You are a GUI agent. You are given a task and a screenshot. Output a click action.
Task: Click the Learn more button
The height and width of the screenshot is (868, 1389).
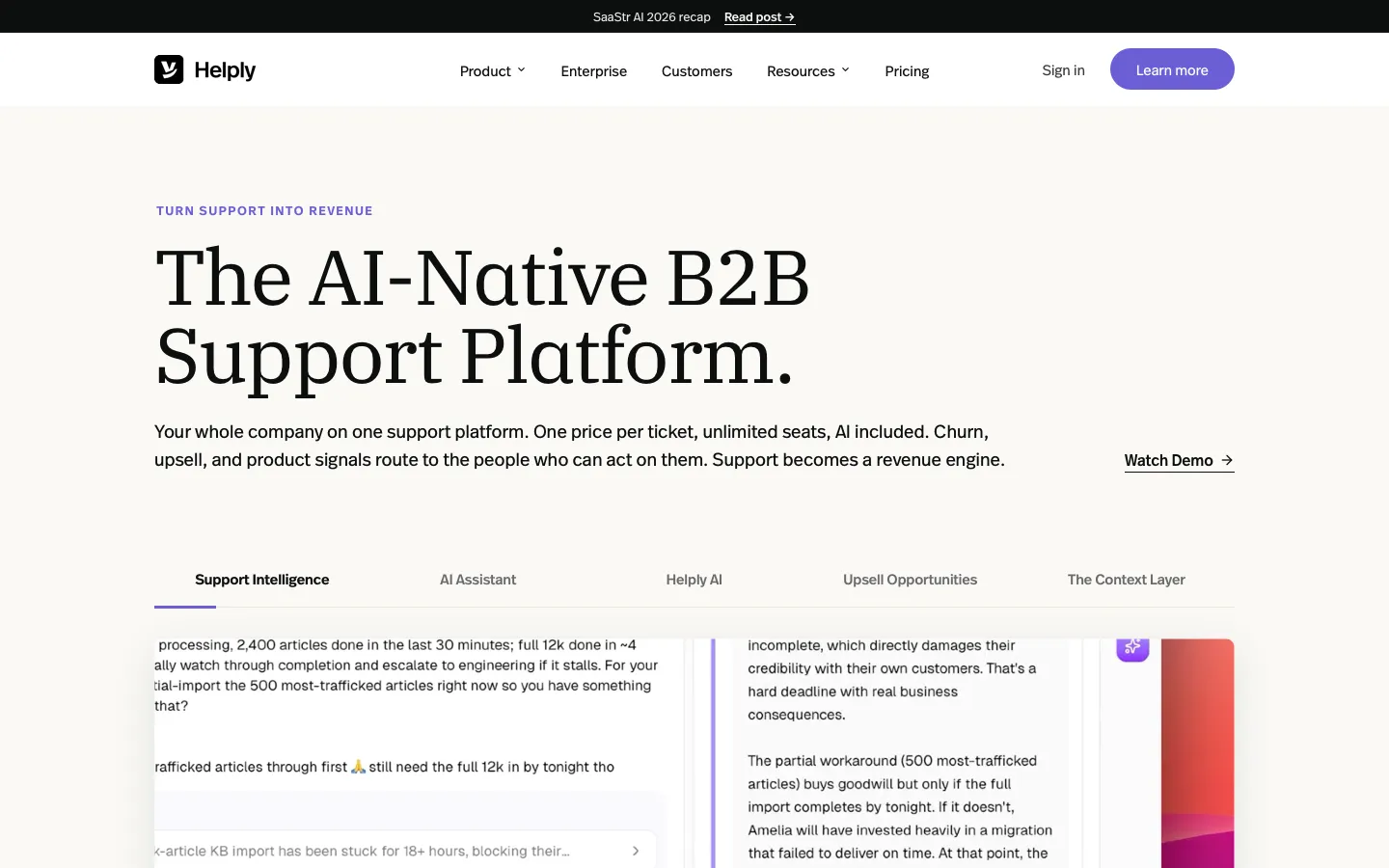(1172, 69)
